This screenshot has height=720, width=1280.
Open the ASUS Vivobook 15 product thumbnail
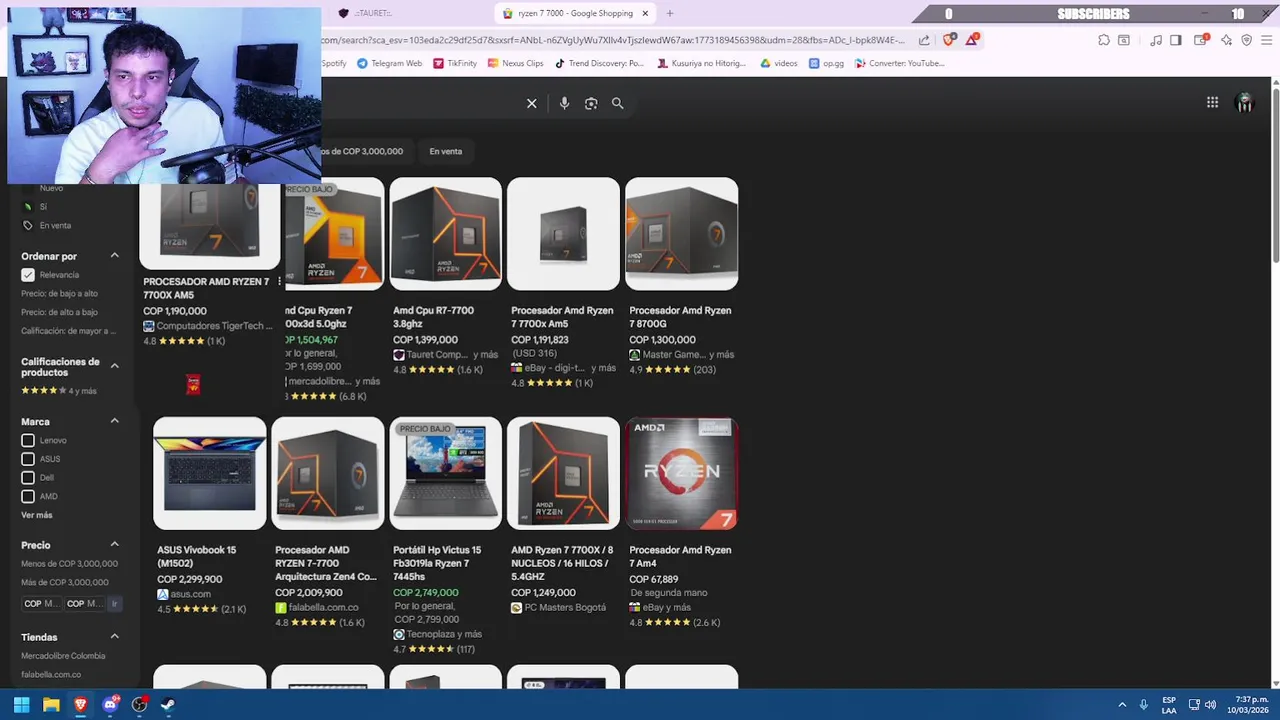[x=210, y=473]
